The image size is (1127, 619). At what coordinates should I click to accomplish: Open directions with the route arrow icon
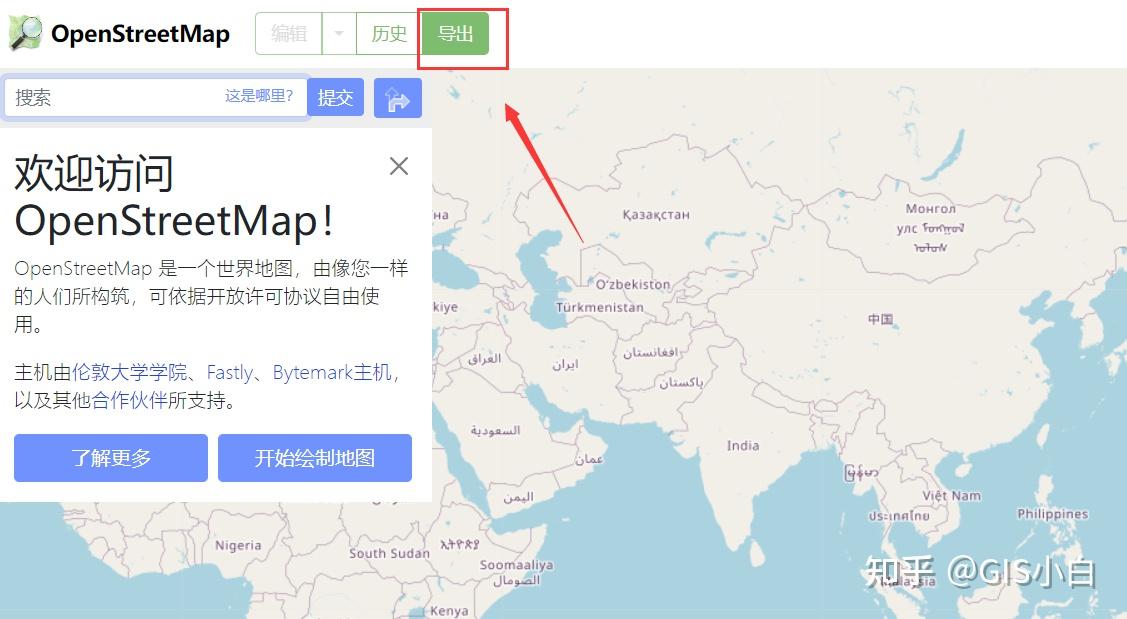click(x=397, y=97)
